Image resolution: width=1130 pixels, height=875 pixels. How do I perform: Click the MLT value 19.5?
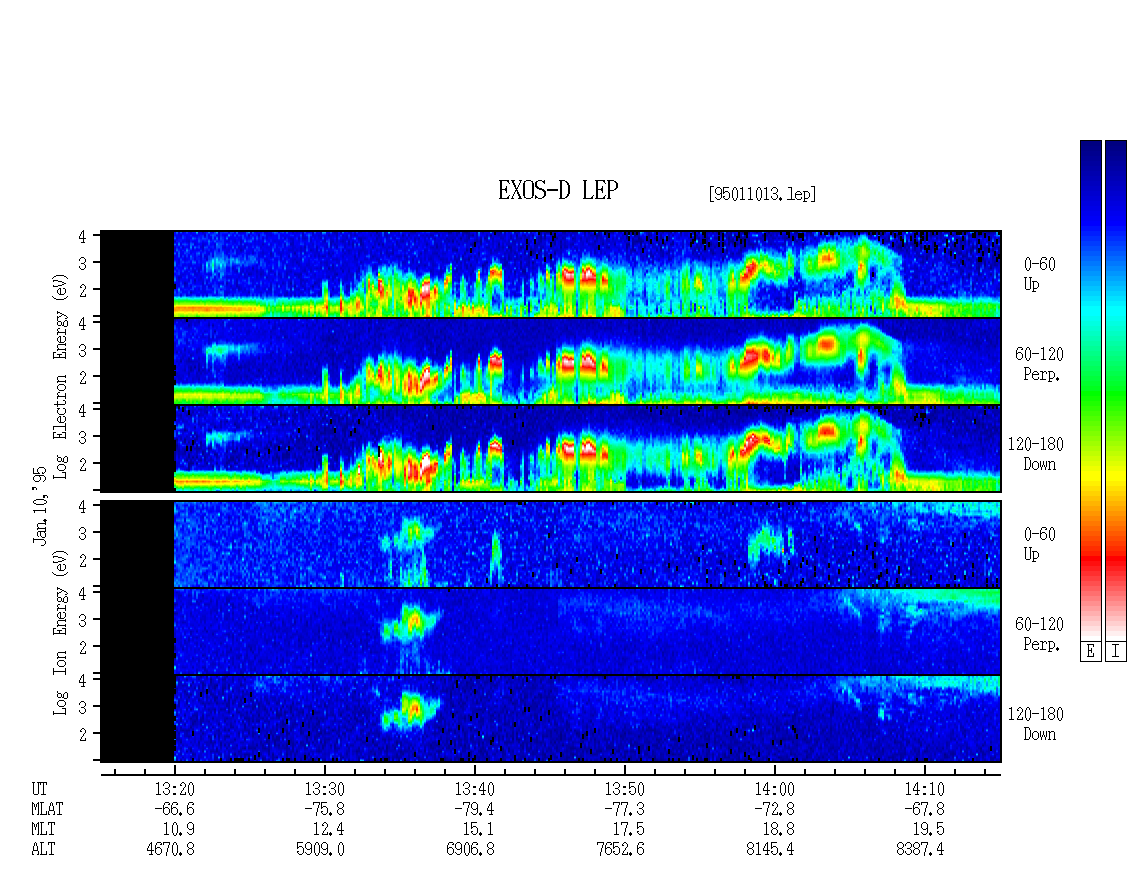928,830
